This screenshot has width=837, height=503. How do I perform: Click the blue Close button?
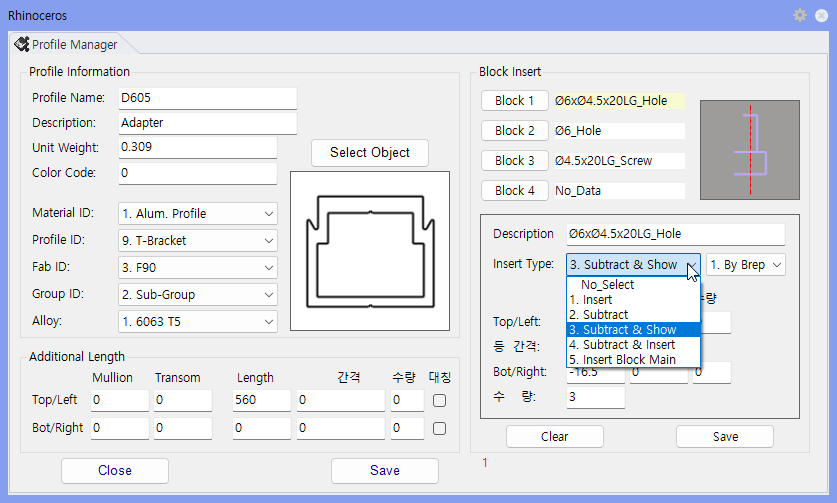(x=115, y=470)
